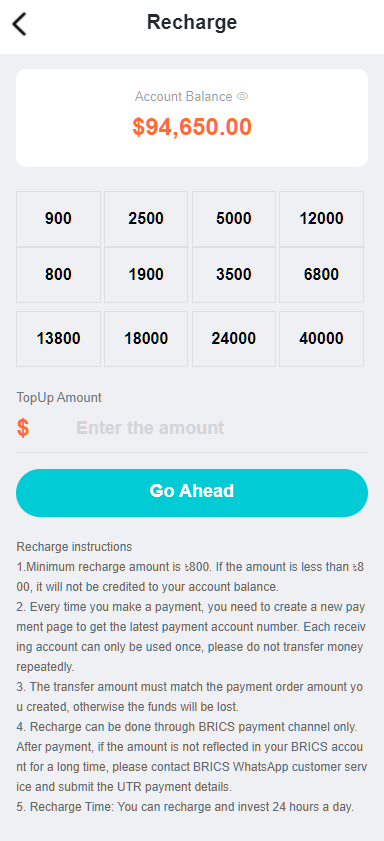Pick the 18000 preset tile
Image resolution: width=384 pixels, height=841 pixels.
coord(146,339)
